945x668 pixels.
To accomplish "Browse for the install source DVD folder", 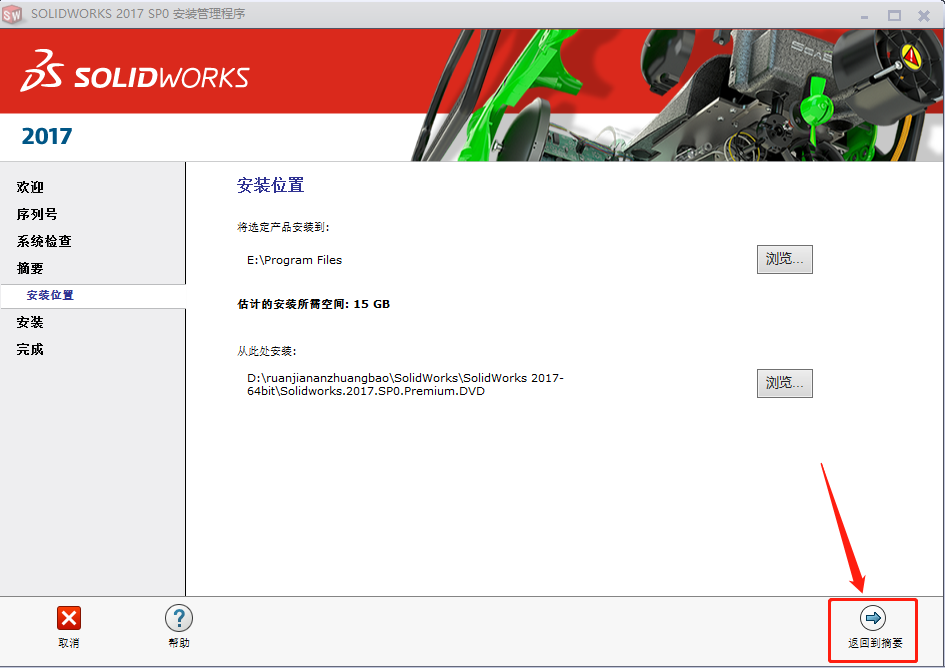I will tap(785, 383).
